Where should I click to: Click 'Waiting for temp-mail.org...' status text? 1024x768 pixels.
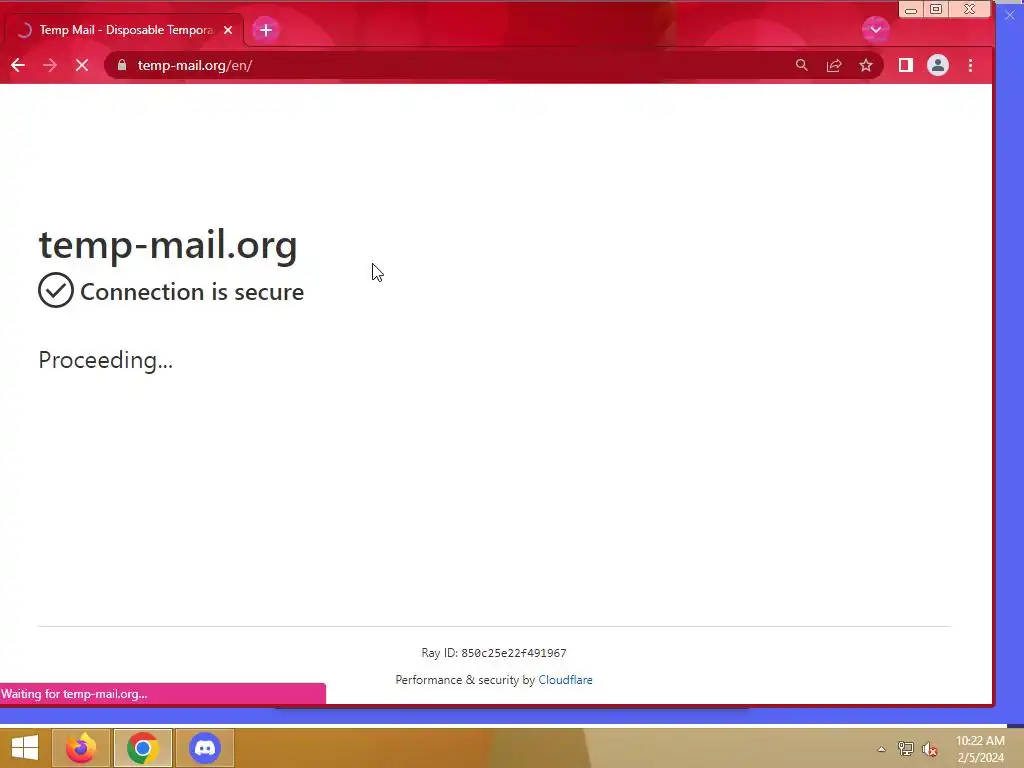point(74,694)
